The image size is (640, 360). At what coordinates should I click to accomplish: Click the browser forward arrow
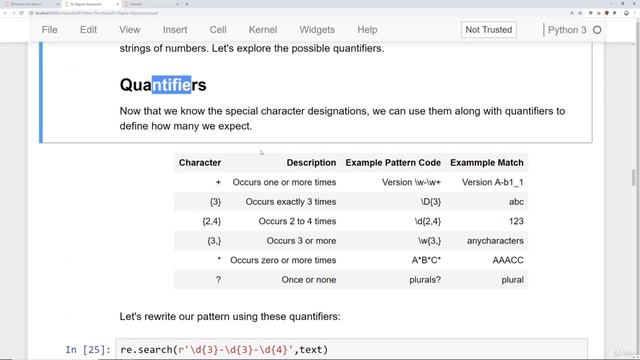[x=13, y=13]
